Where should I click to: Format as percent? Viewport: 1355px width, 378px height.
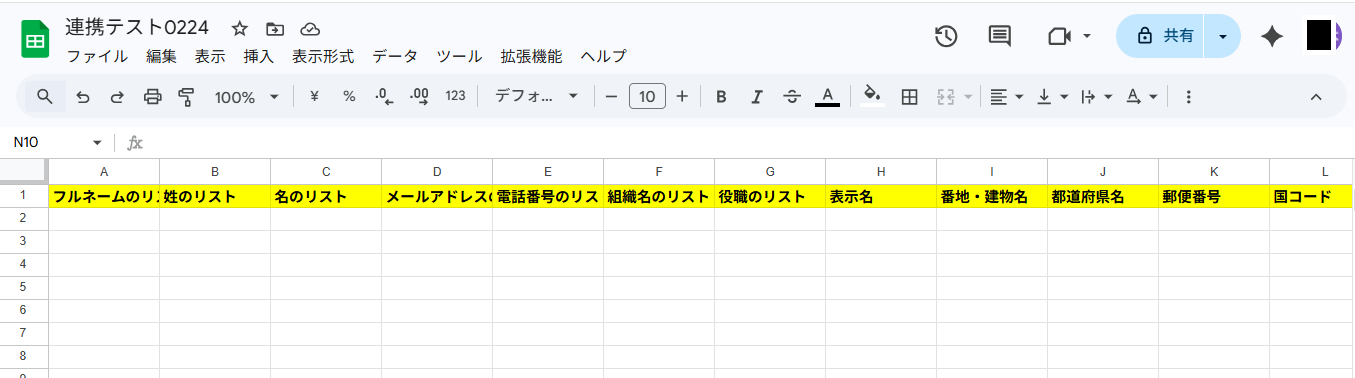(349, 96)
